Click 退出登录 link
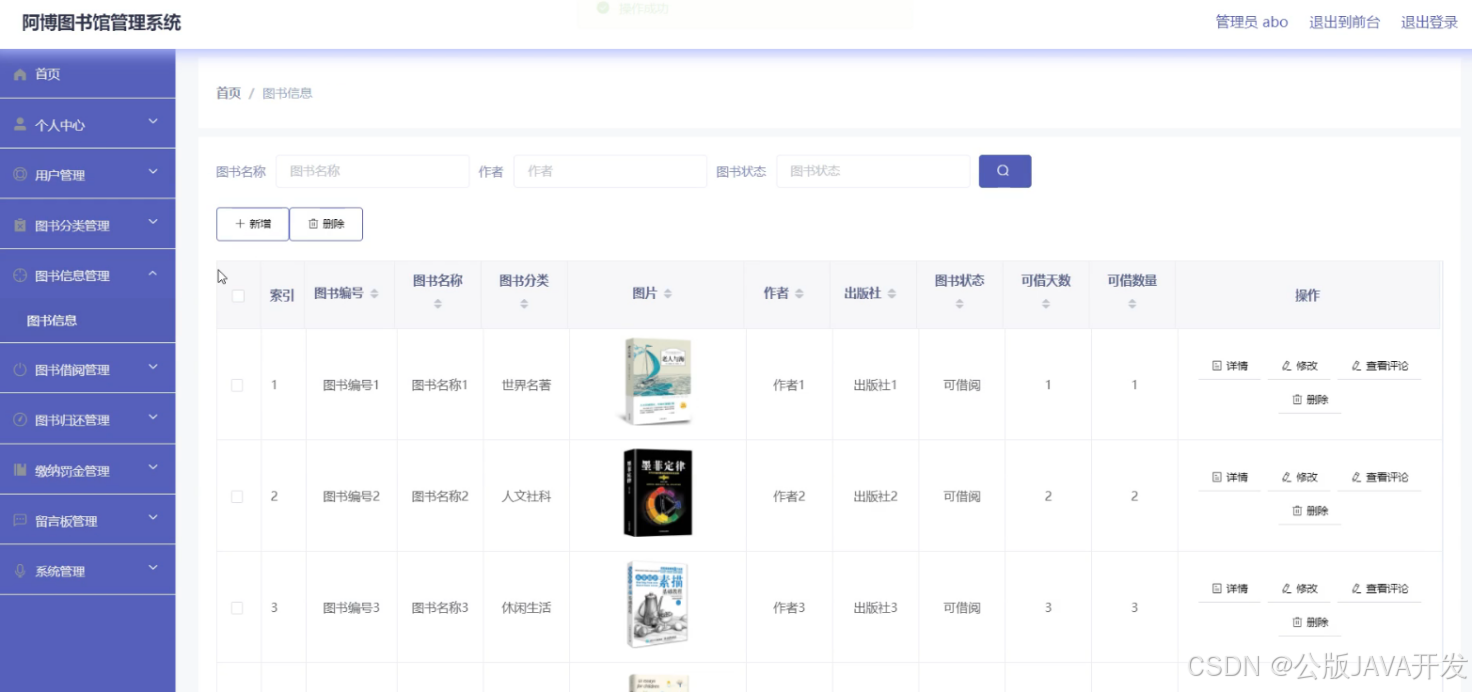The image size is (1472, 692). pyautogui.click(x=1429, y=22)
